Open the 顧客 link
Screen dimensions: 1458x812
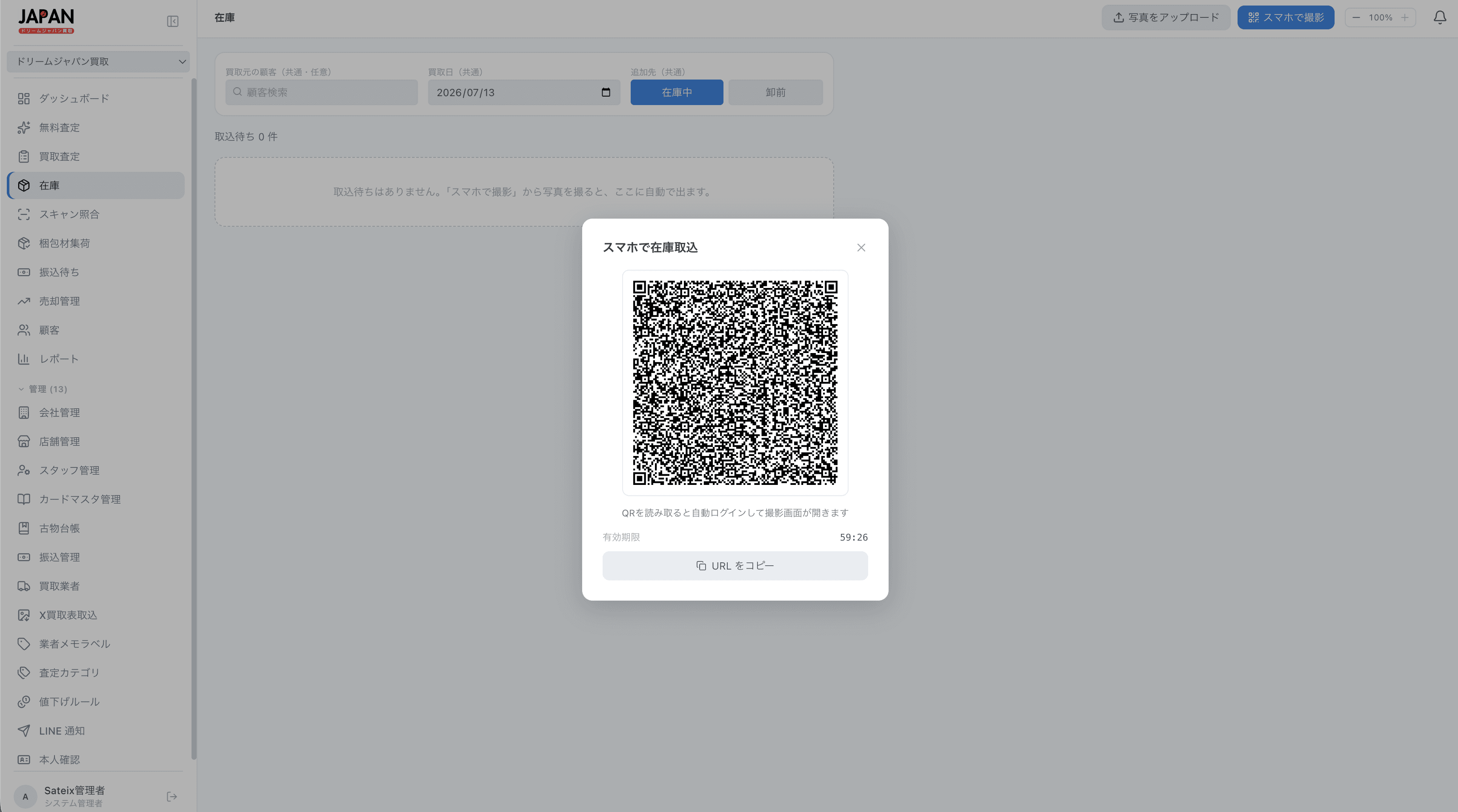click(96, 330)
